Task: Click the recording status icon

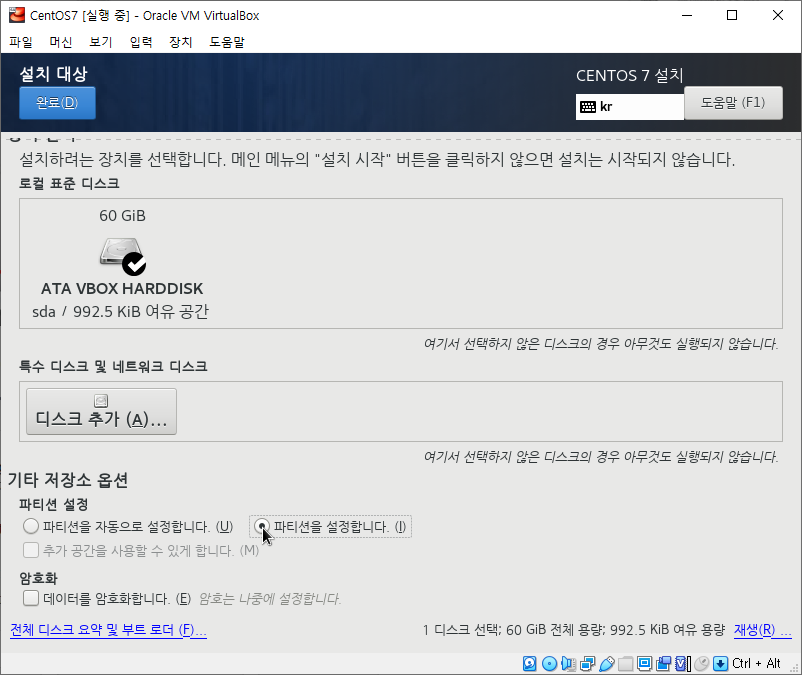Action: click(664, 664)
